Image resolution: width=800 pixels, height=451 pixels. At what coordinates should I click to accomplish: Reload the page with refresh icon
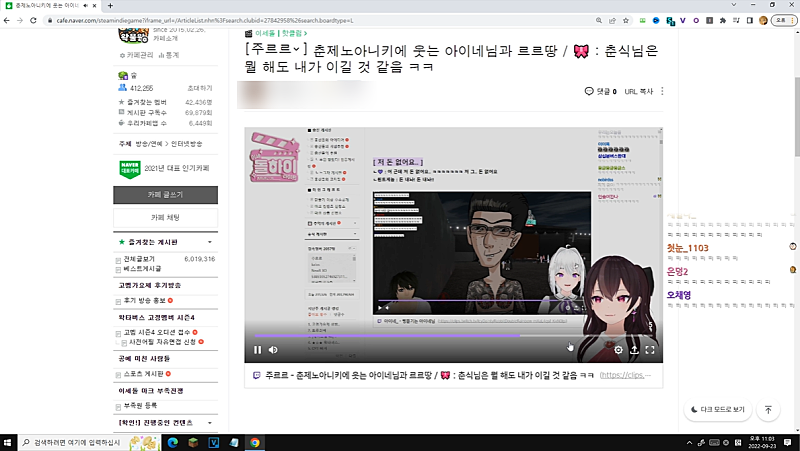33,20
